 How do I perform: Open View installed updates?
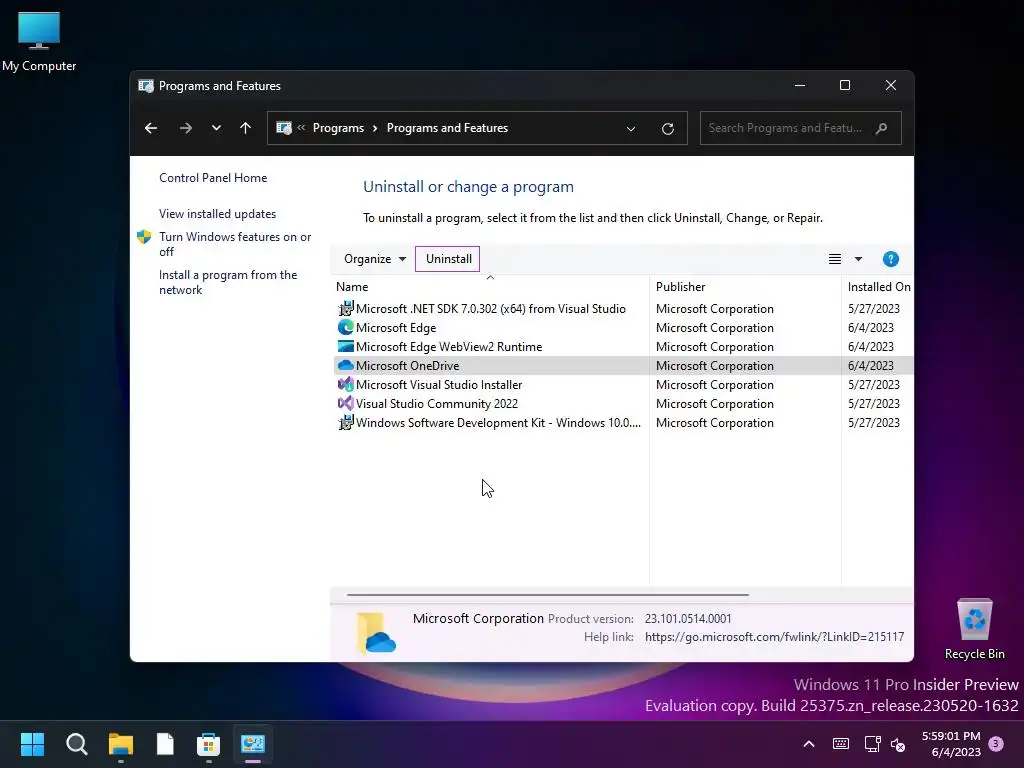(217, 214)
